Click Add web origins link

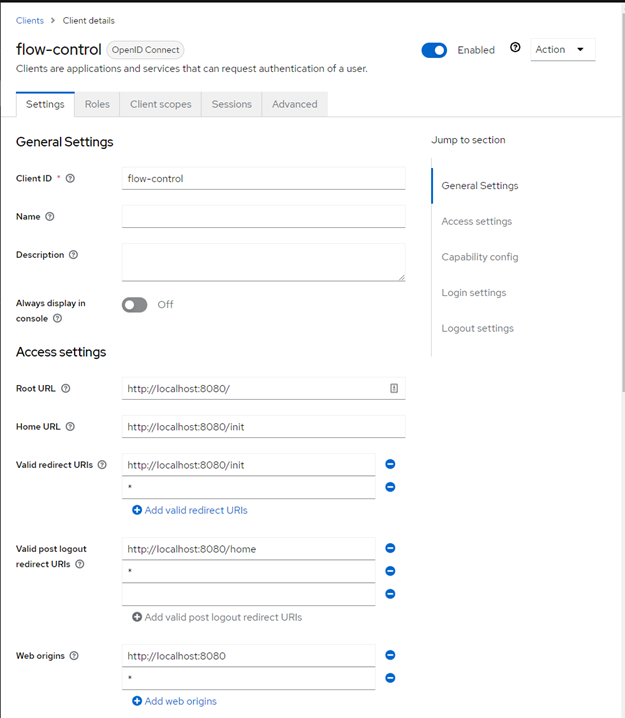tap(174, 701)
